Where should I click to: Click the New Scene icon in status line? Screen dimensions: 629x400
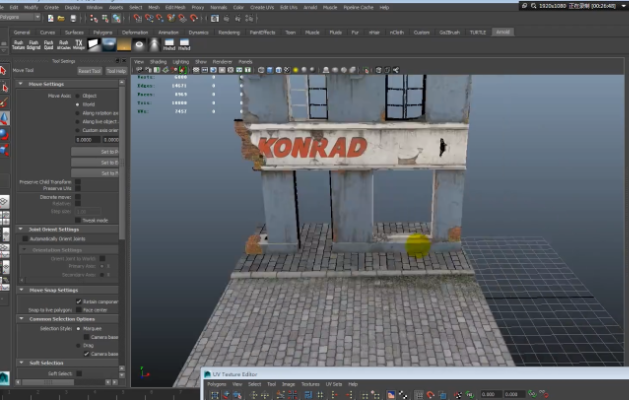point(51,18)
